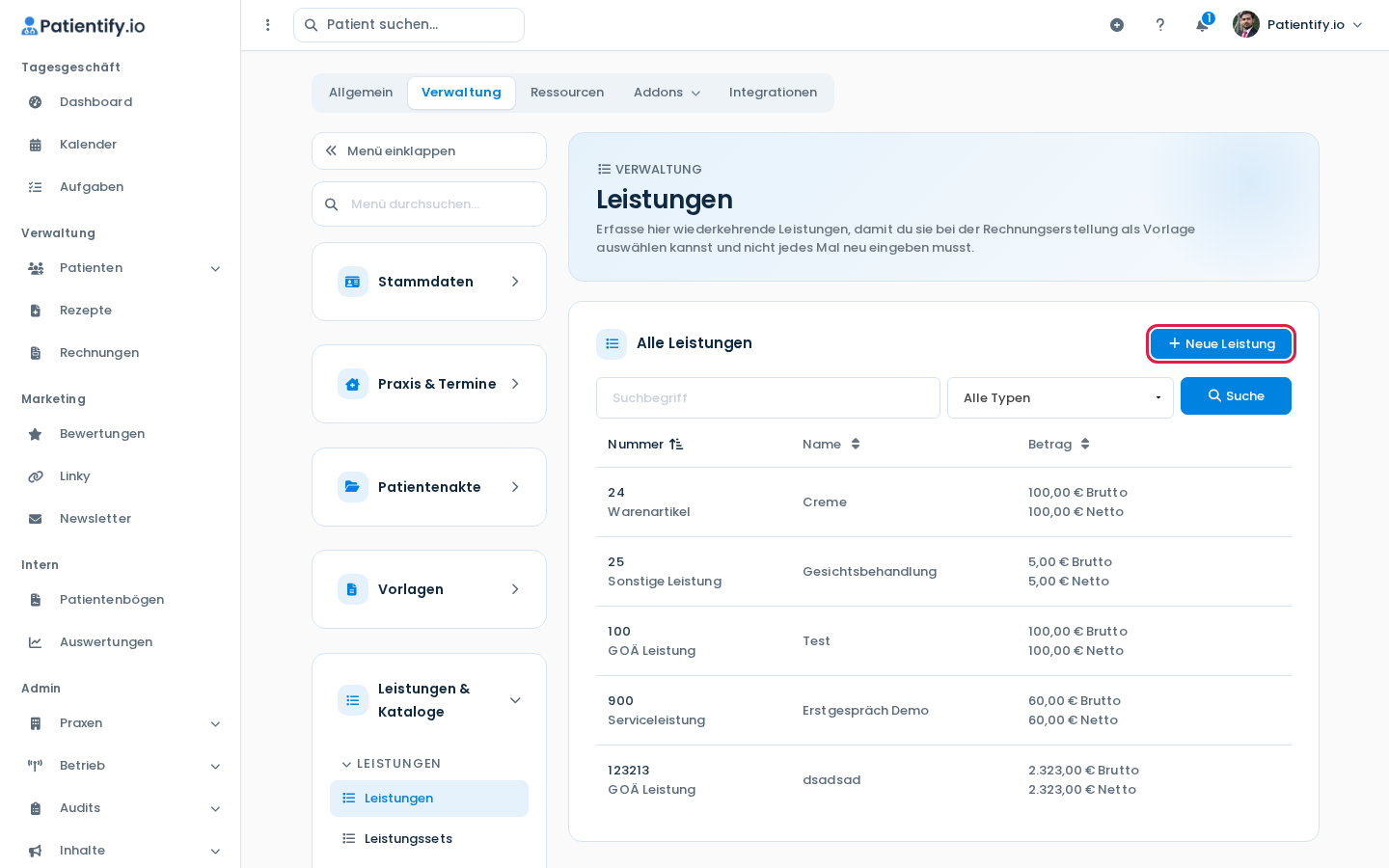Open the Alle Typen dropdown

click(x=1060, y=397)
